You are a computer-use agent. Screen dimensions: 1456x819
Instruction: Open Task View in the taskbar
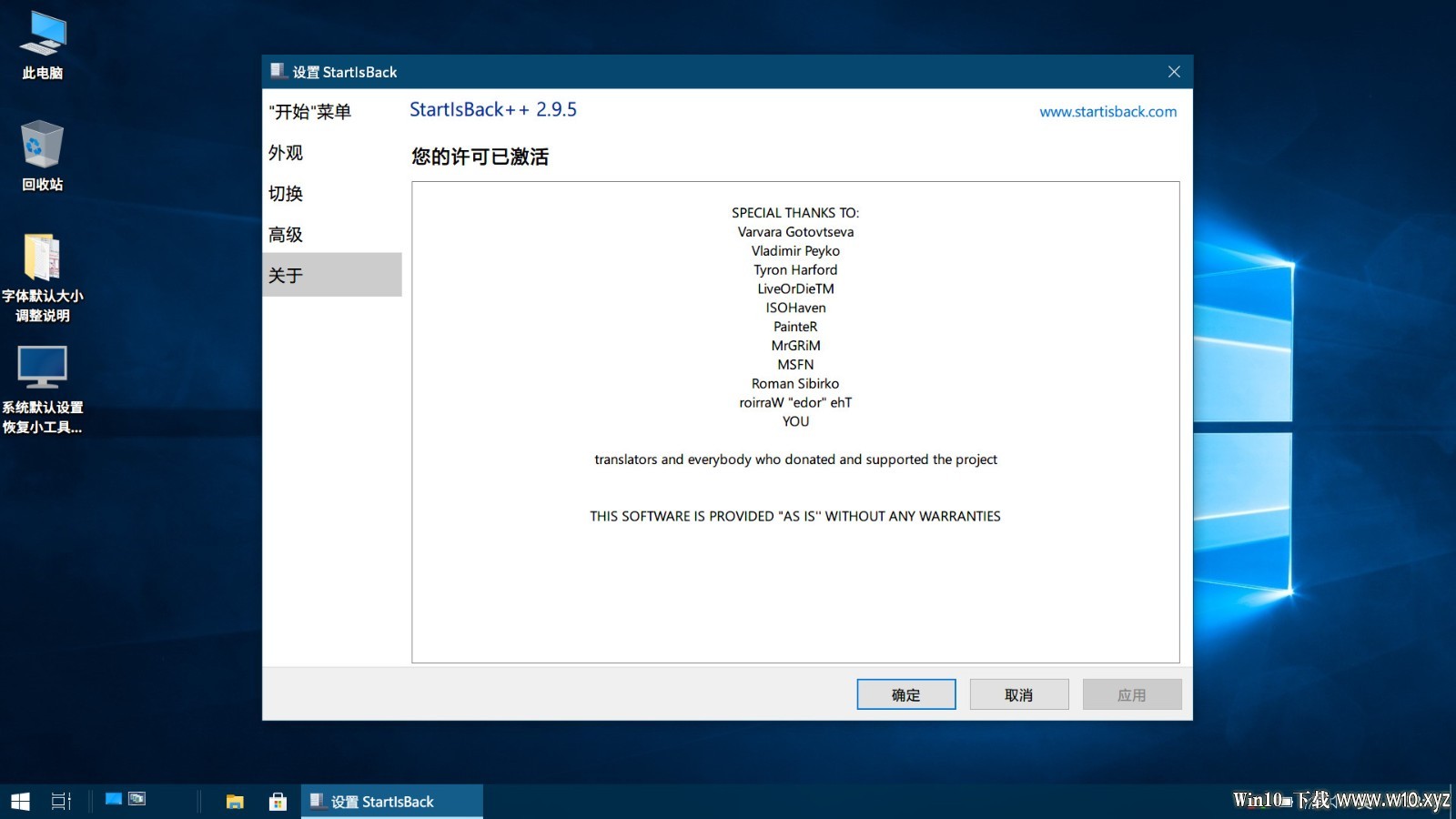pyautogui.click(x=61, y=801)
